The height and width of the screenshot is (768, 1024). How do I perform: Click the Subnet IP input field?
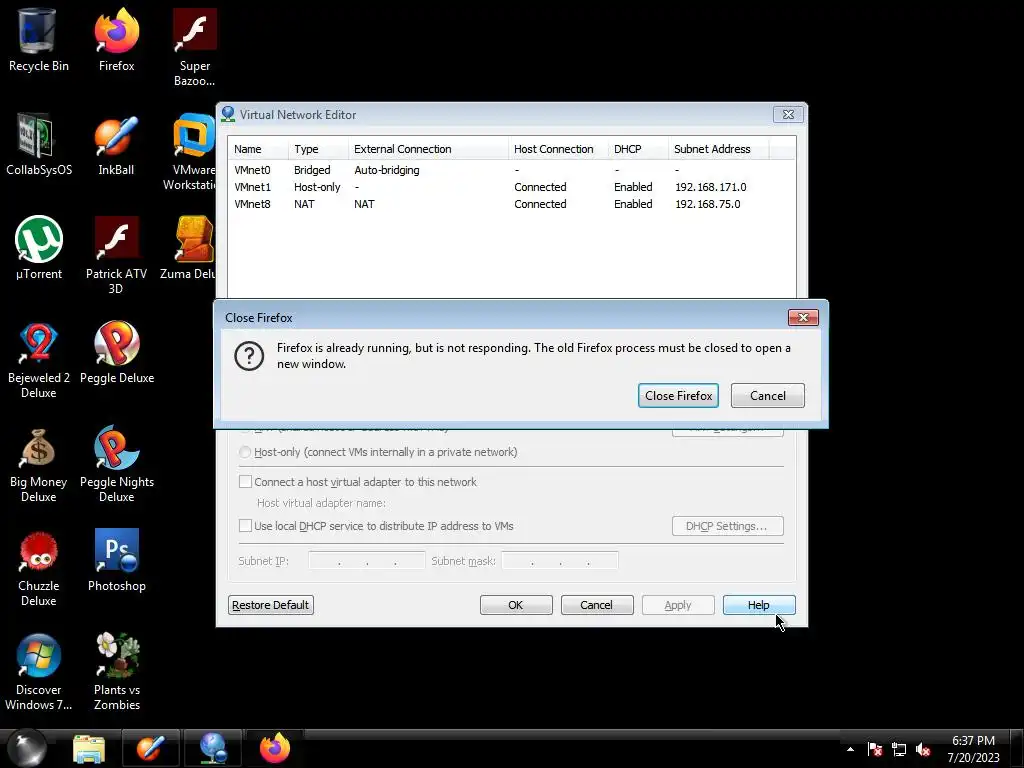(x=366, y=561)
